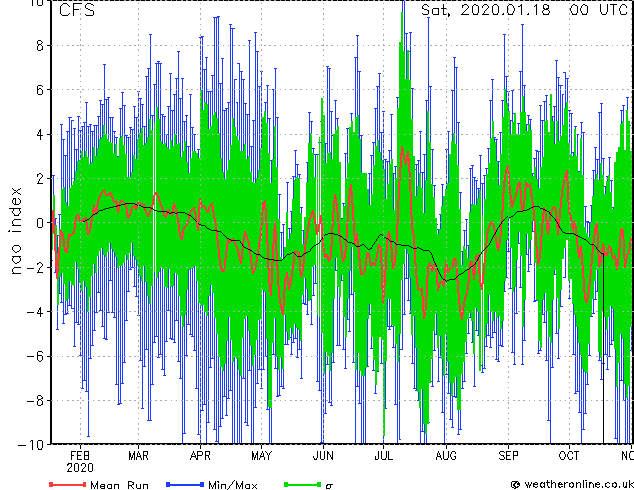Click the date text Sat, 2020.01.18
This screenshot has height=490, width=634.
pos(486,10)
